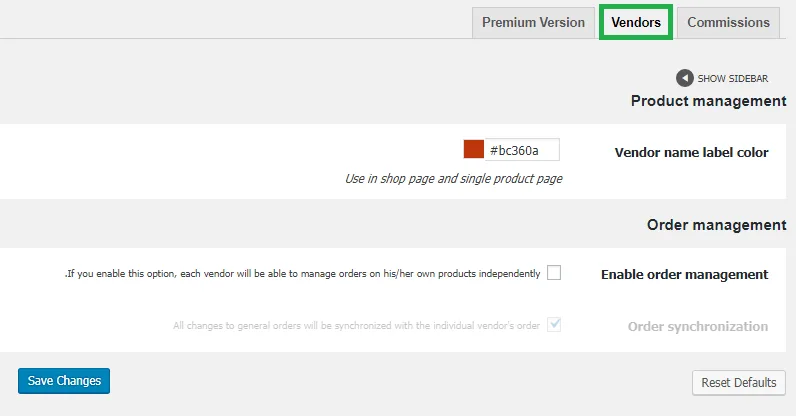Click the Reset Defaults button
796x416 pixels.
pyautogui.click(x=739, y=382)
